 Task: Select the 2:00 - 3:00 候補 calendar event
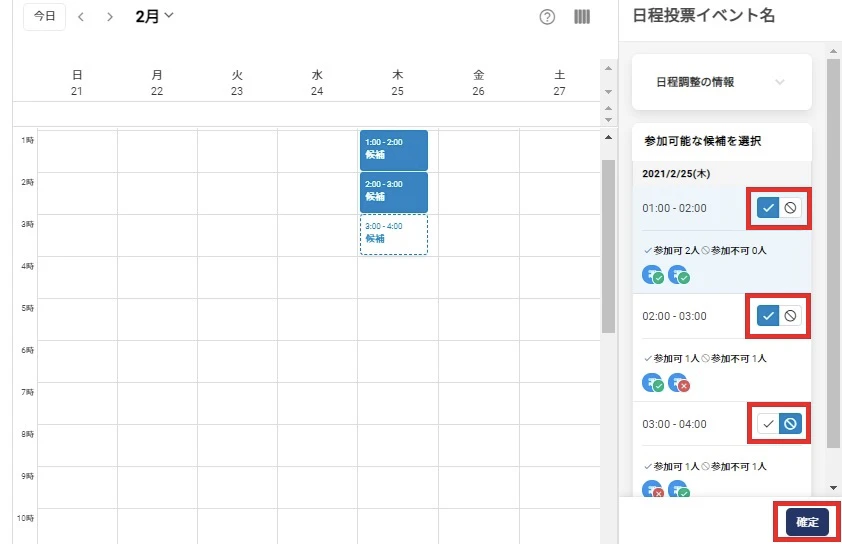pyautogui.click(x=393, y=192)
